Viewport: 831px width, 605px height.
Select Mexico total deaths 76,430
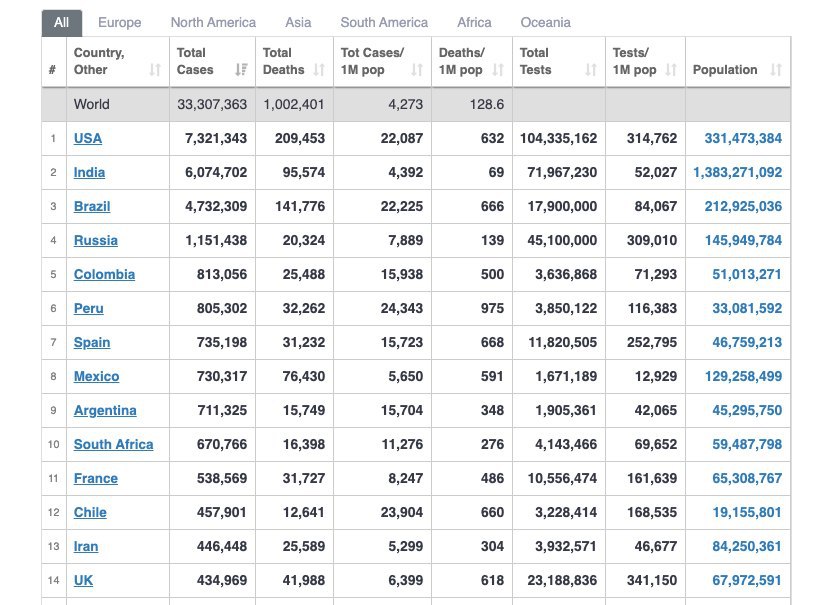click(304, 377)
